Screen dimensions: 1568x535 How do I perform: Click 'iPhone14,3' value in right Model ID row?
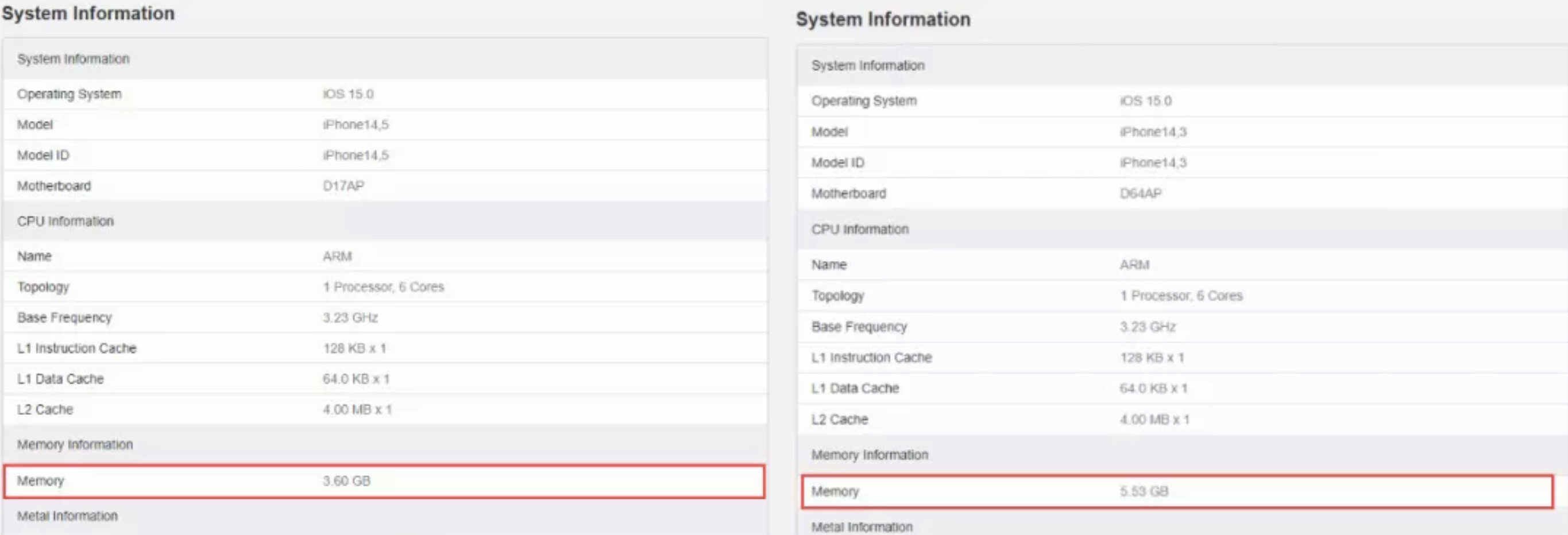coord(1153,162)
